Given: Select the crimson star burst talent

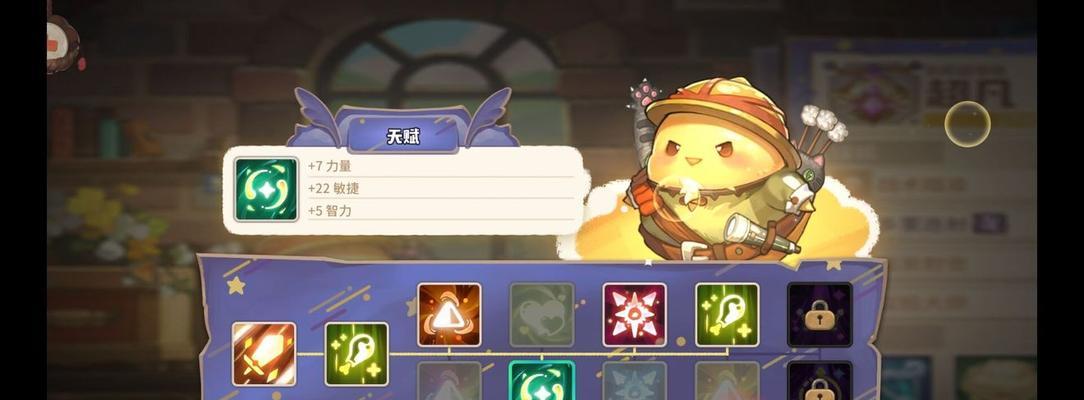Looking at the screenshot, I should (635, 314).
